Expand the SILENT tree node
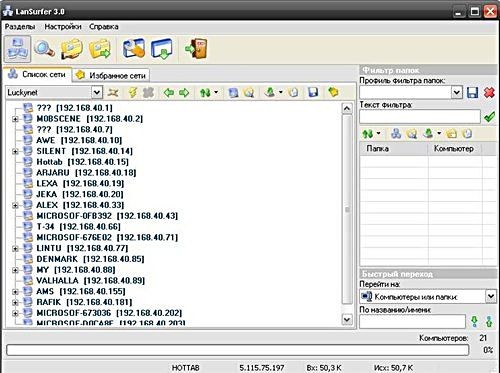 15,151
